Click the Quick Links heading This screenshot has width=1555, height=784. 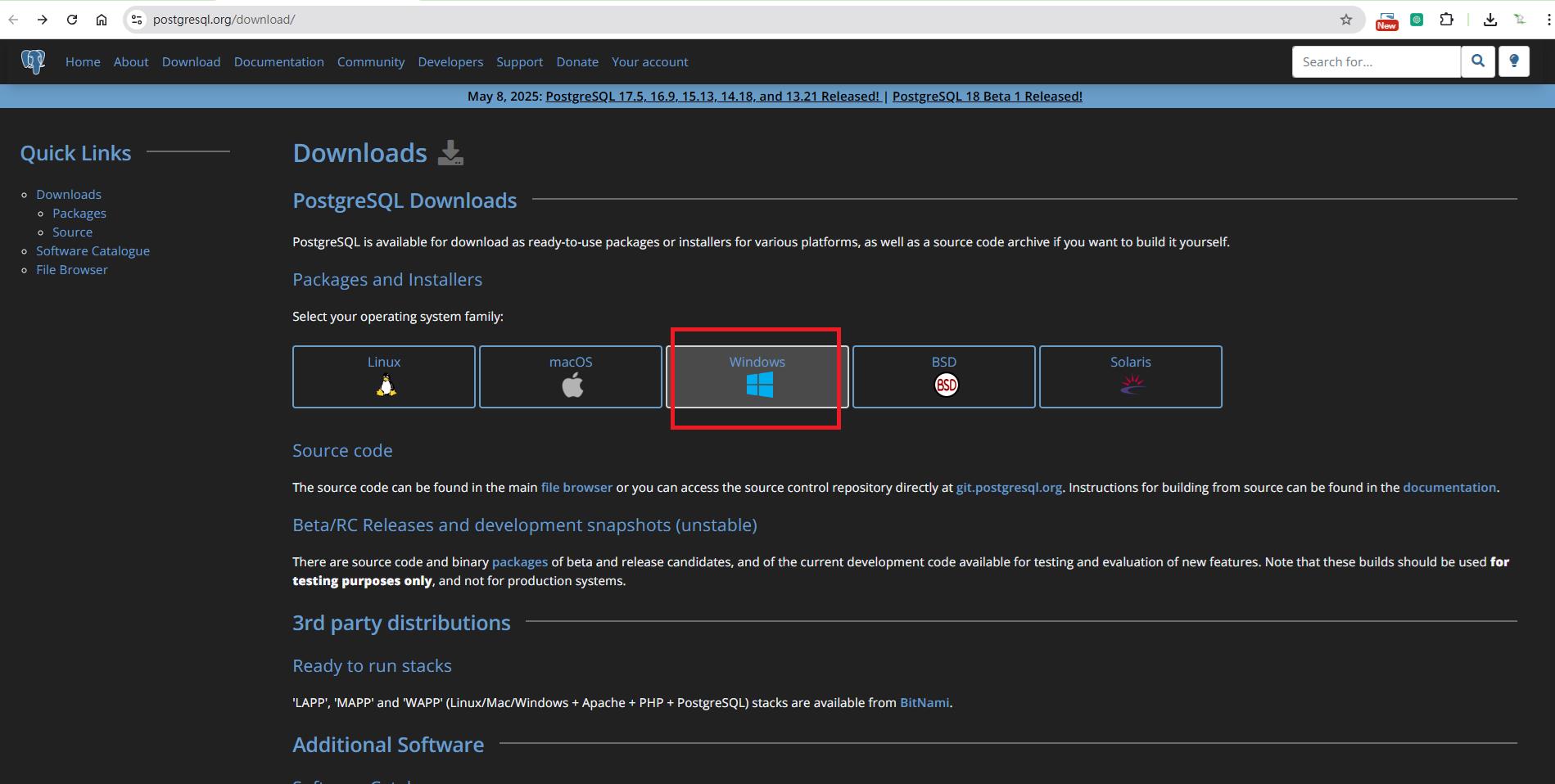75,153
